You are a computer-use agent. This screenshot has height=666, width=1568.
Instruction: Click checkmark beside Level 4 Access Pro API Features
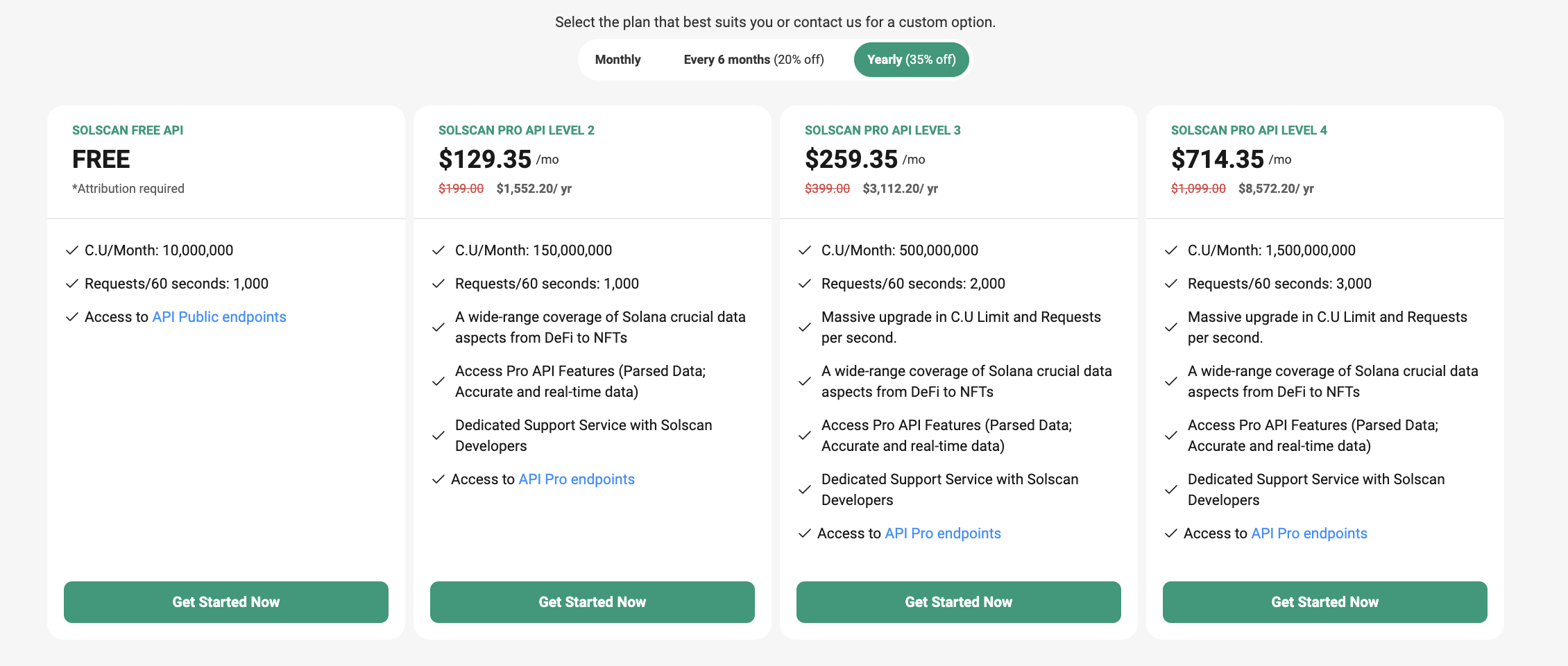tap(1170, 436)
